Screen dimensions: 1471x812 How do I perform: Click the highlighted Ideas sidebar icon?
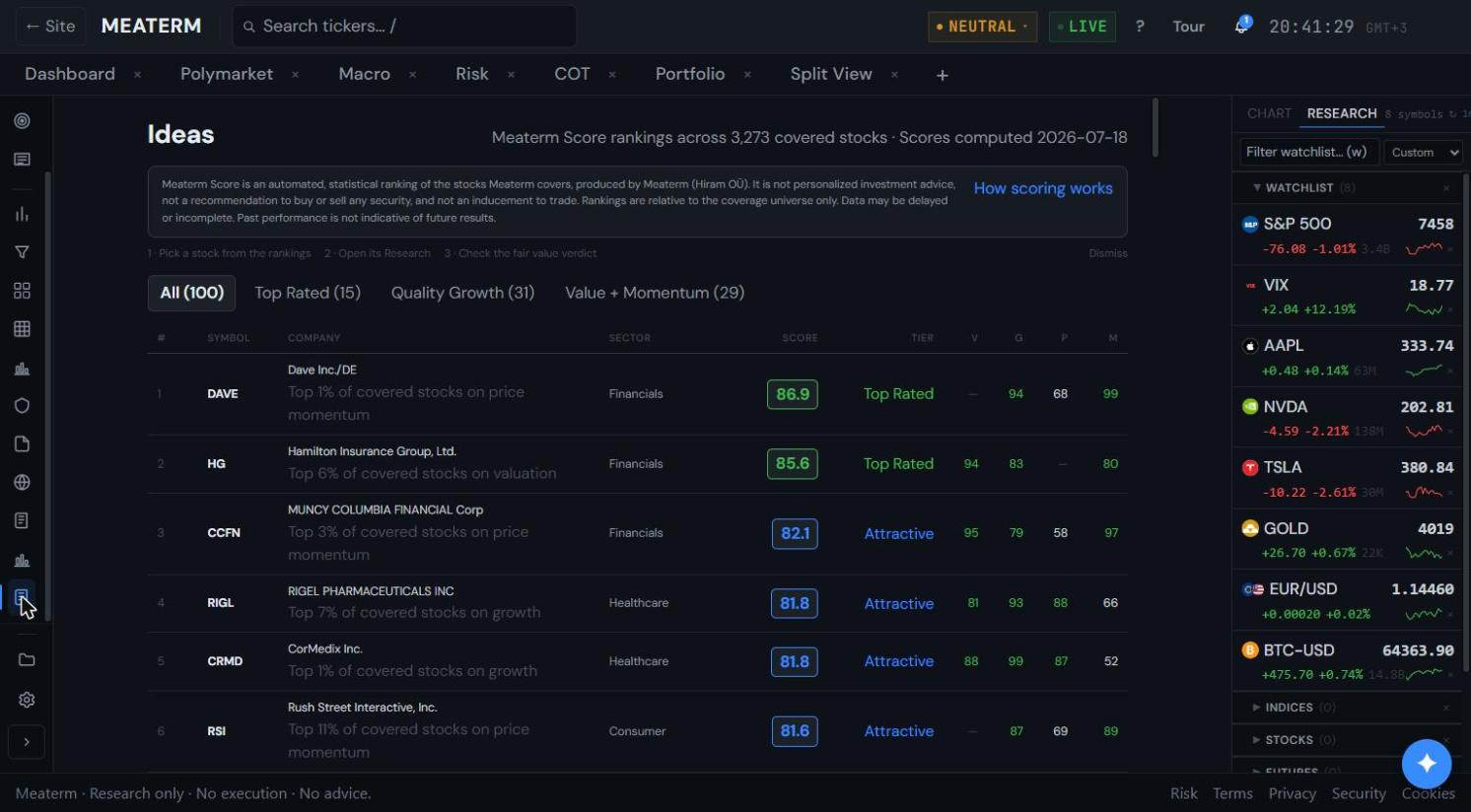pos(22,597)
